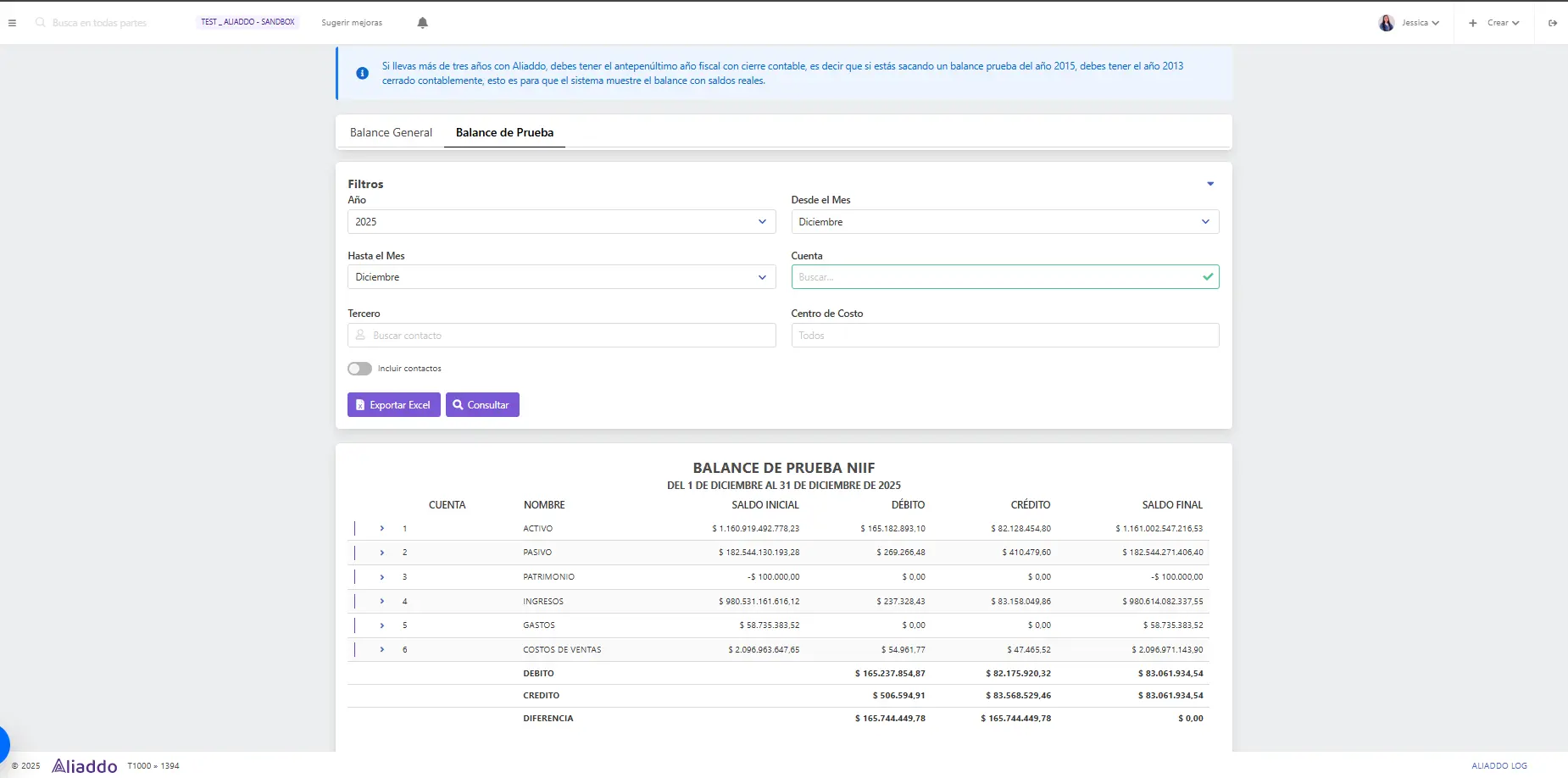Collapse the Filtros panel arrow
The image size is (1568, 778).
[x=1210, y=184]
